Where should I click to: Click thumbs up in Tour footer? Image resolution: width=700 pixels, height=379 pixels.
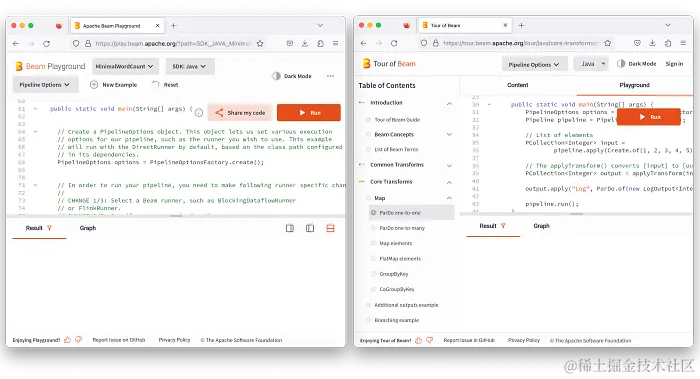[418, 340]
